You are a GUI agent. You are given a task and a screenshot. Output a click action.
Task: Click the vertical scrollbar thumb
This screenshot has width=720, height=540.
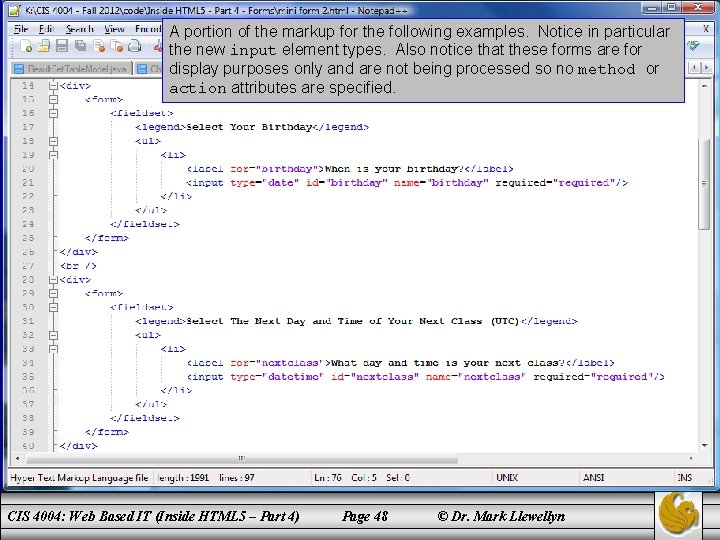[x=704, y=183]
